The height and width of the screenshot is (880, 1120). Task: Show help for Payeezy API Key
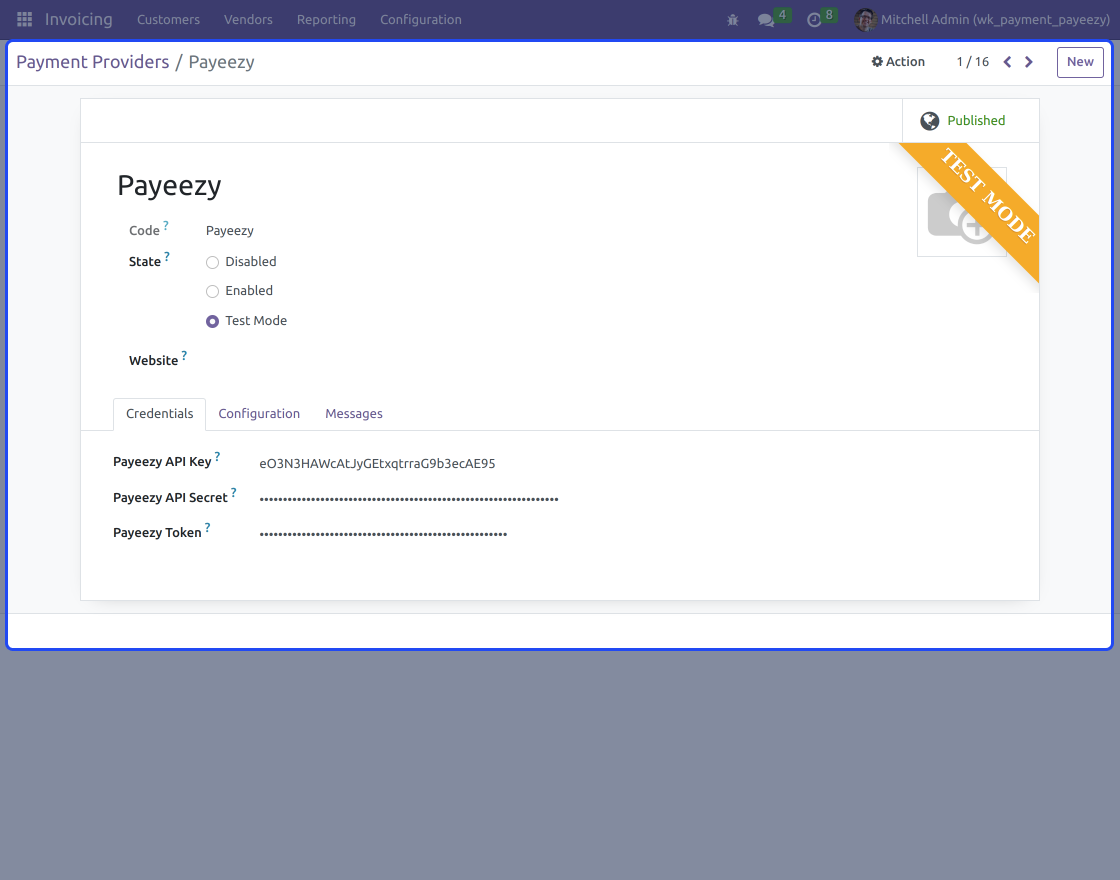[218, 456]
